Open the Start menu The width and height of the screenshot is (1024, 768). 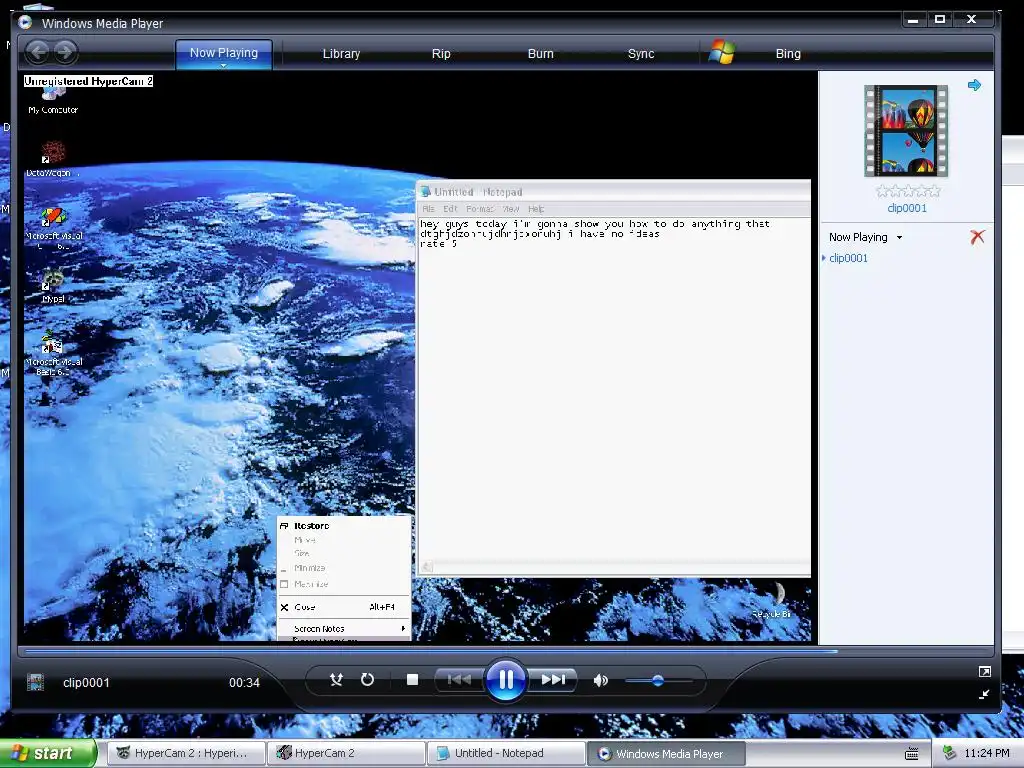[48, 754]
